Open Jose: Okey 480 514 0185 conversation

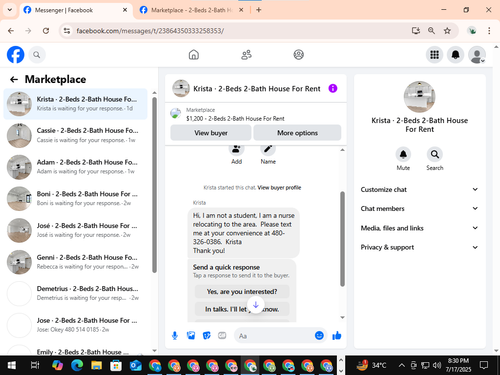75,325
